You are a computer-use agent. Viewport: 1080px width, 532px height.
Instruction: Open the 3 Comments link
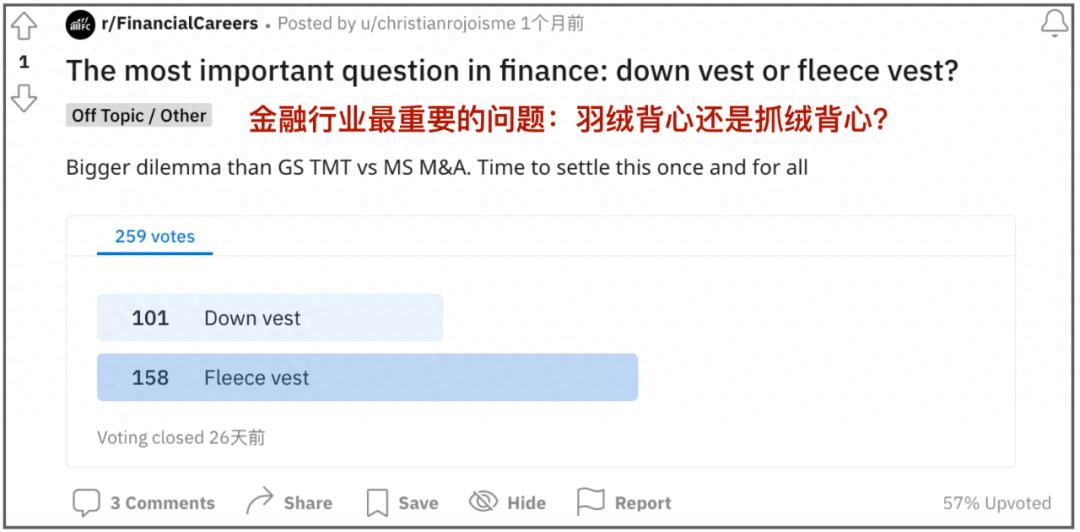coord(162,503)
